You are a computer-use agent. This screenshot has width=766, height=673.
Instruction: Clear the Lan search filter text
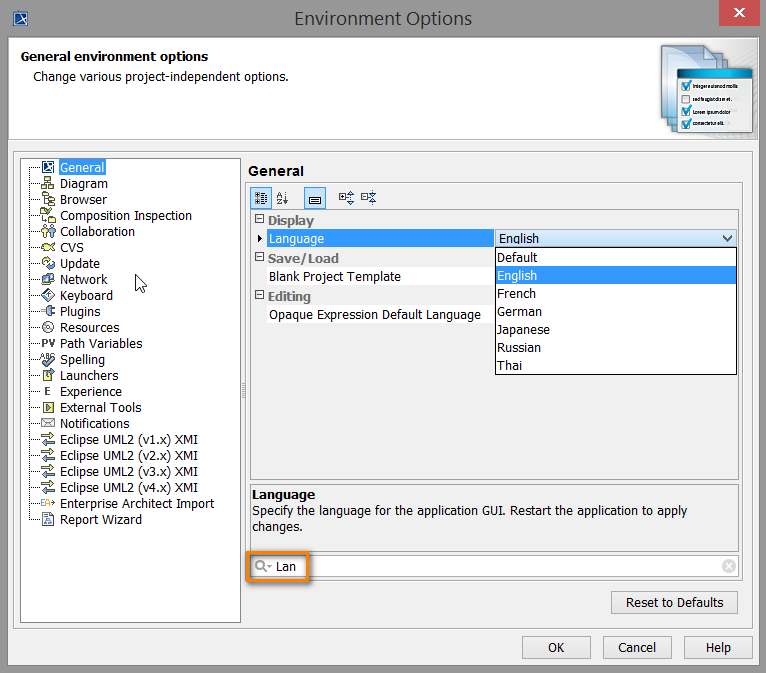click(x=729, y=566)
